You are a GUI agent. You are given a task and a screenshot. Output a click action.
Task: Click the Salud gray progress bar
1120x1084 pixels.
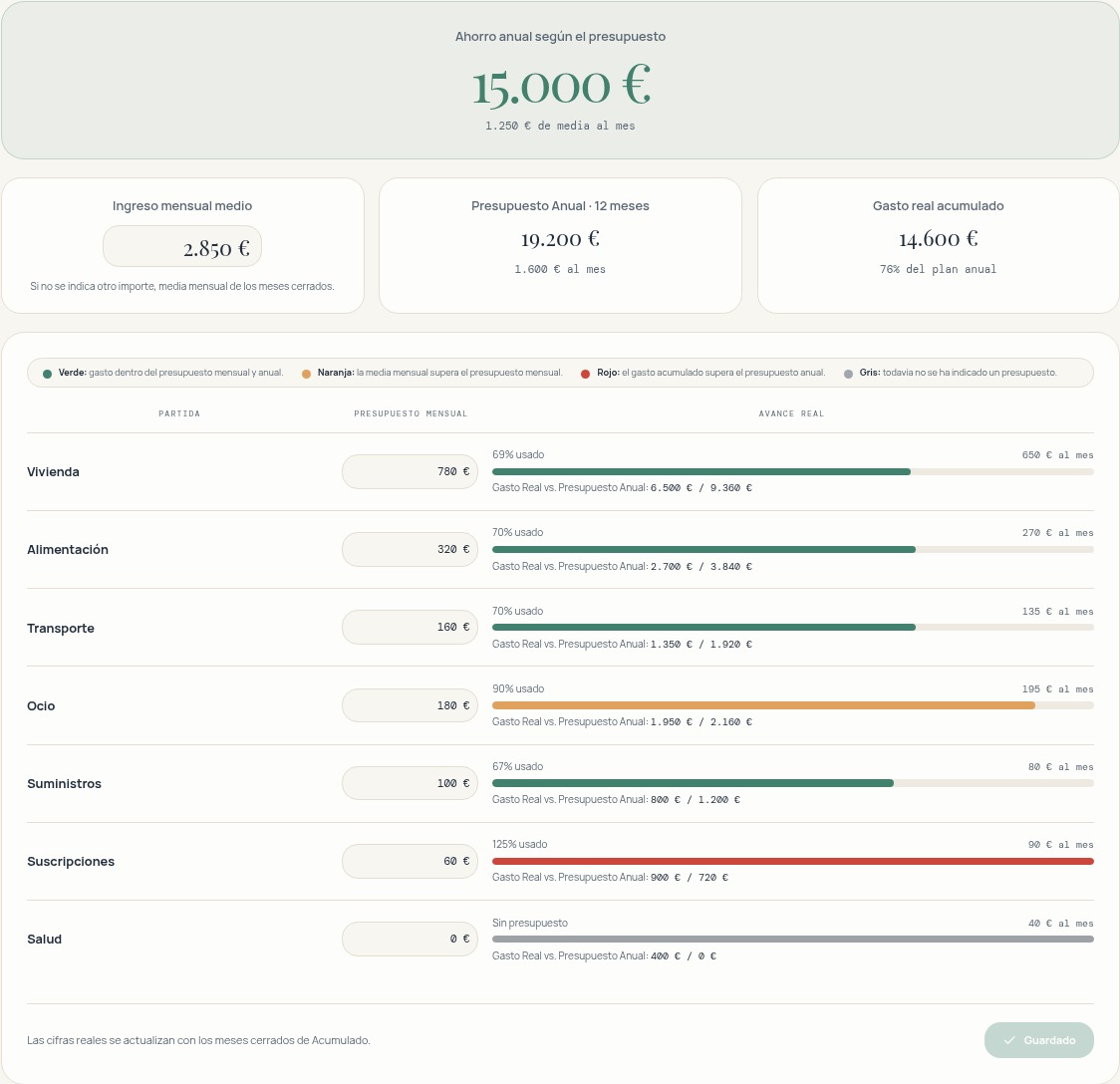click(x=793, y=940)
